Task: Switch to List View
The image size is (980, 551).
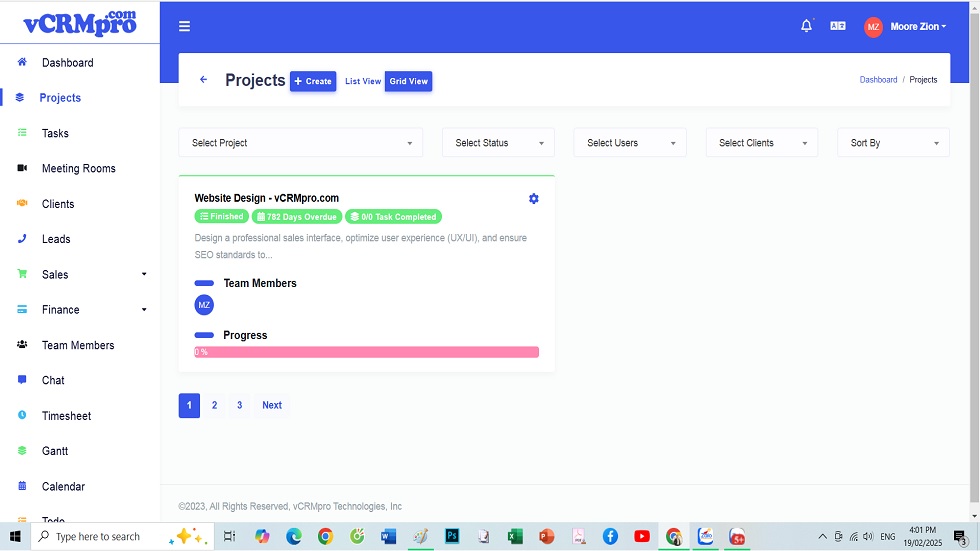Action: pyautogui.click(x=363, y=81)
